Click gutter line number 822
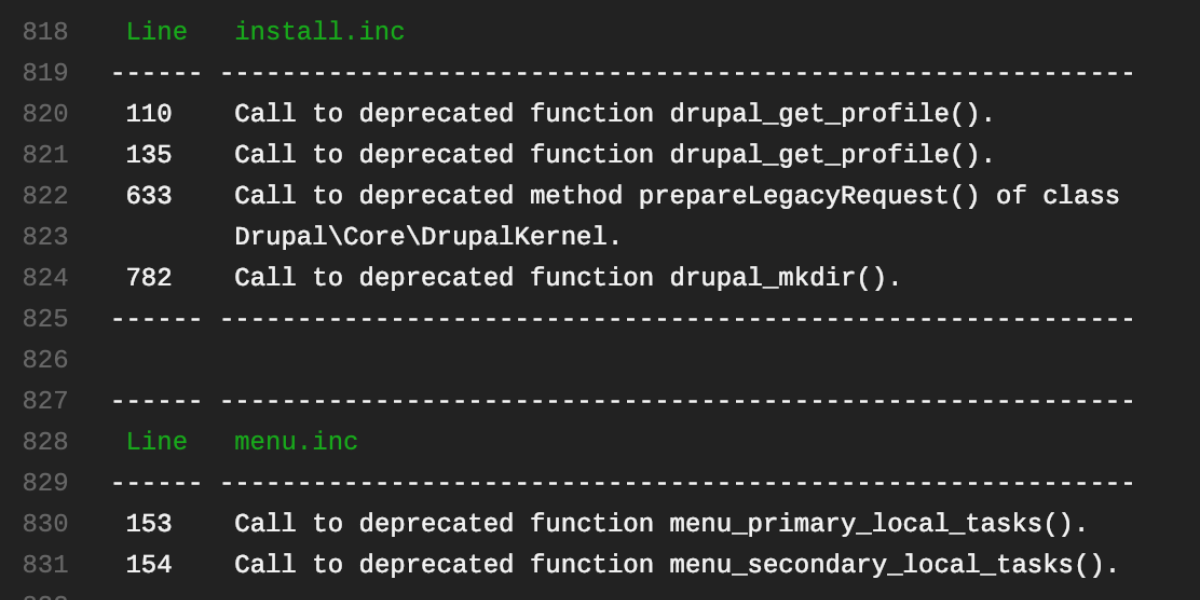The width and height of the screenshot is (1200, 600). pyautogui.click(x=45, y=196)
